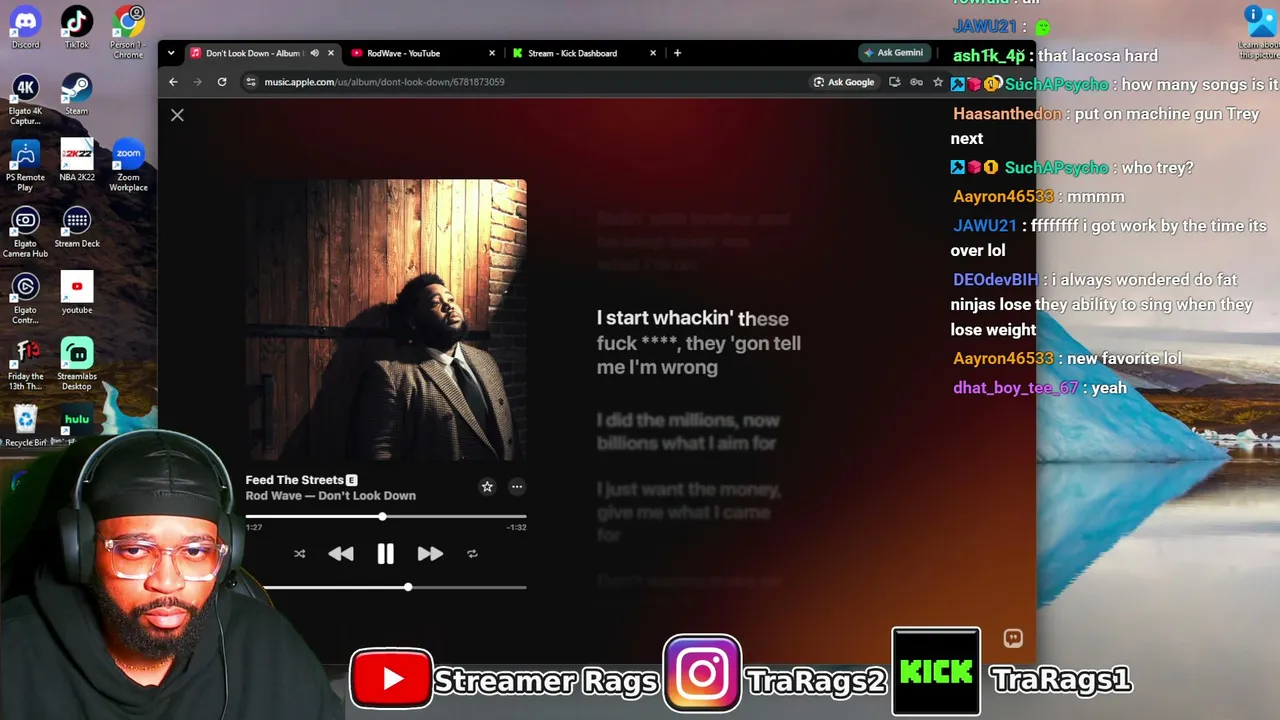
Task: Click the browser back arrow
Action: tap(173, 82)
